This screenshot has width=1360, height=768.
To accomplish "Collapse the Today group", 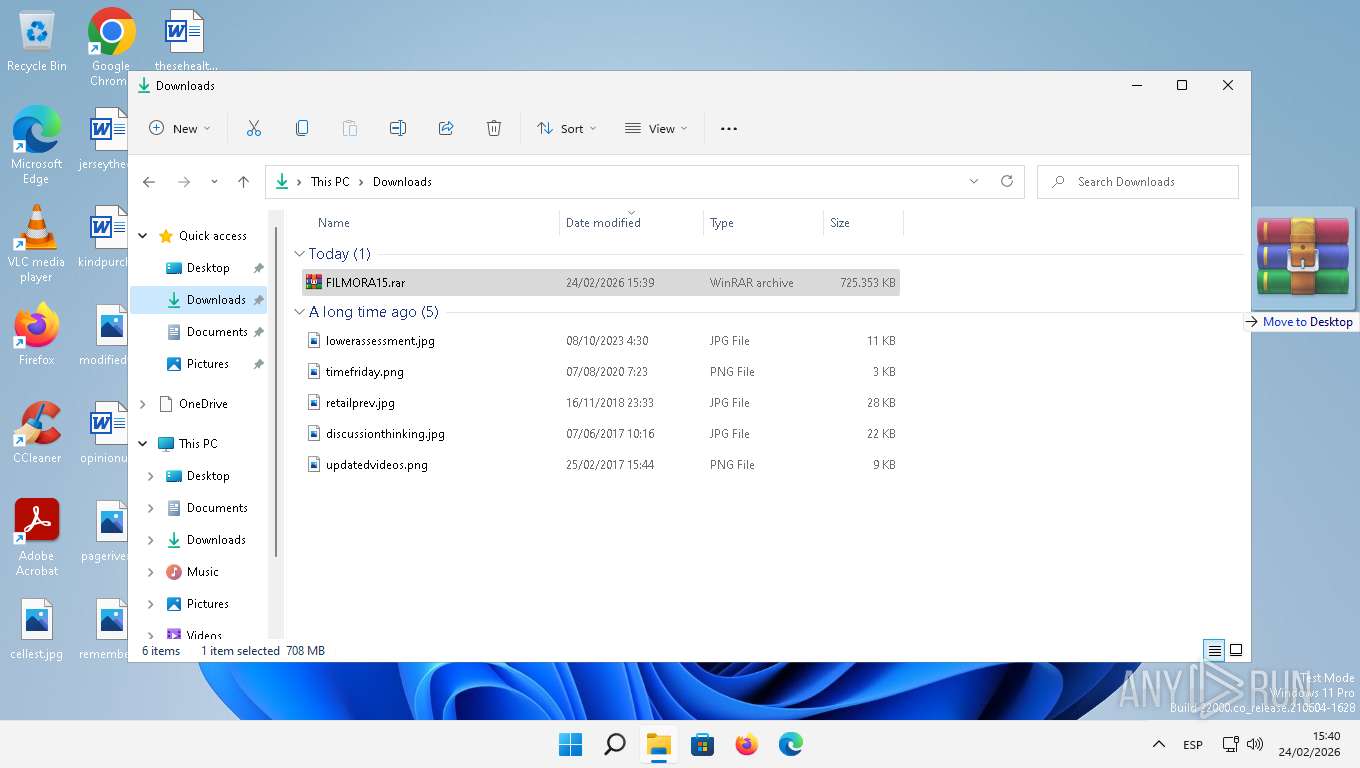I will 299,254.
